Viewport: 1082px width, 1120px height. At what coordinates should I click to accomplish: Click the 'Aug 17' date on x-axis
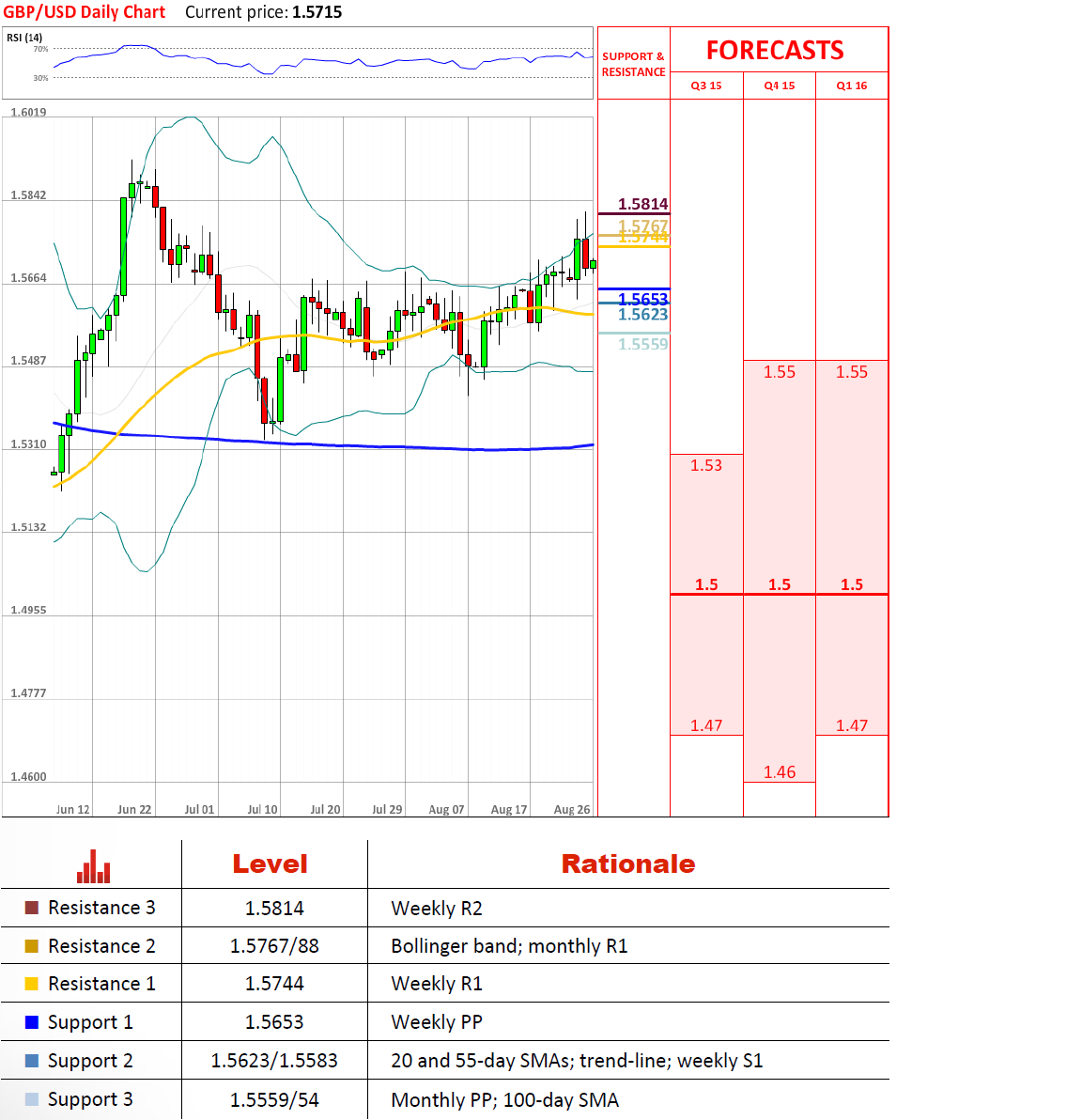509,809
